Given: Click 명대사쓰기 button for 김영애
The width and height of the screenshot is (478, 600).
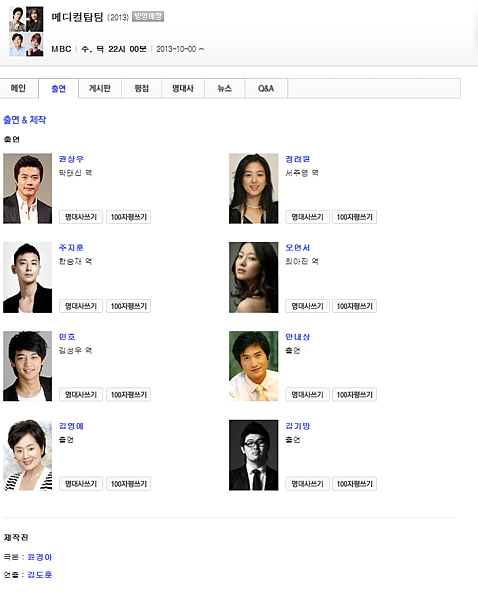Looking at the screenshot, I should click(x=81, y=484).
